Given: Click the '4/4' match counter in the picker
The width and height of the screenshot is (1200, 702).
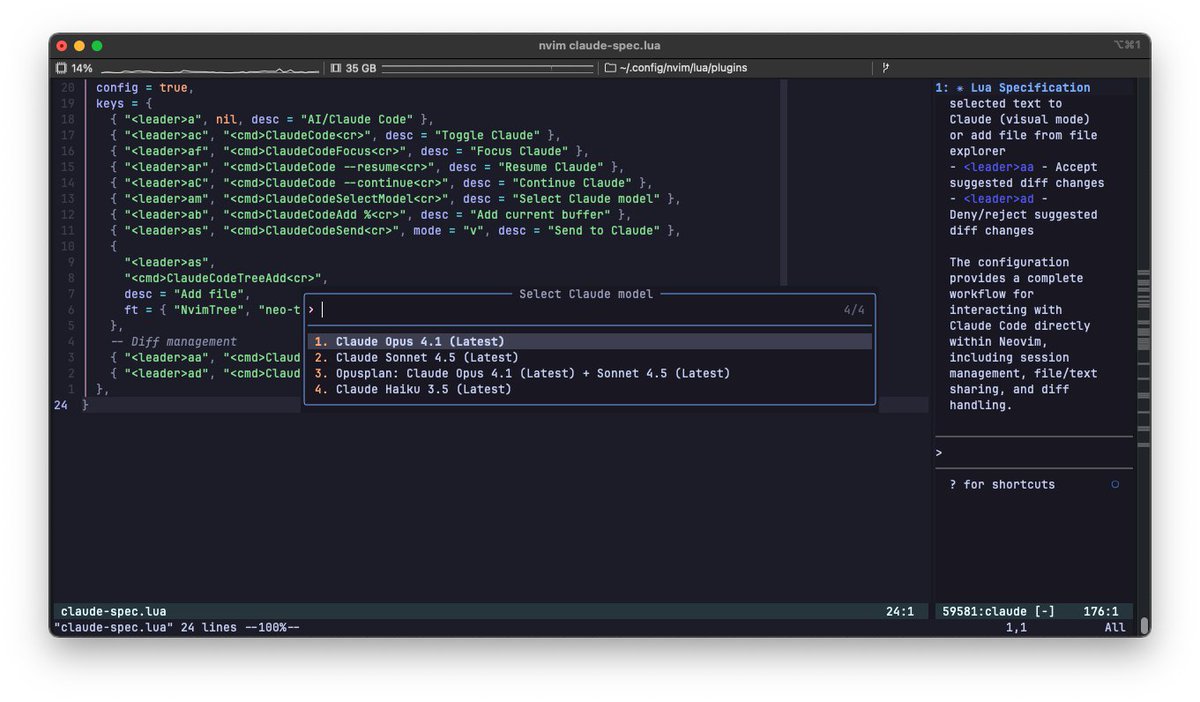Looking at the screenshot, I should 854,310.
